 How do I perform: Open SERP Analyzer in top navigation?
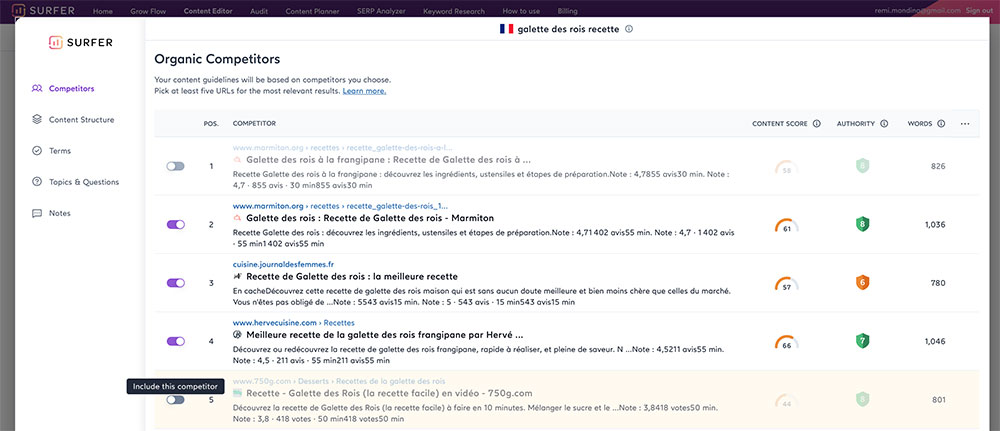point(381,11)
